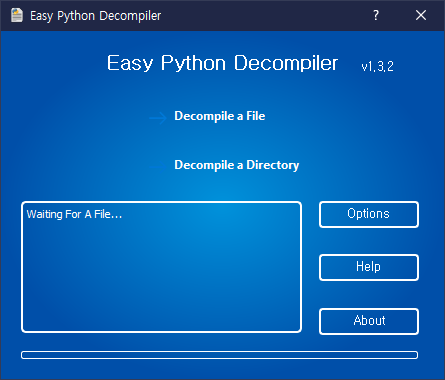The image size is (445, 380).
Task: Click the Help button
Action: click(x=369, y=267)
